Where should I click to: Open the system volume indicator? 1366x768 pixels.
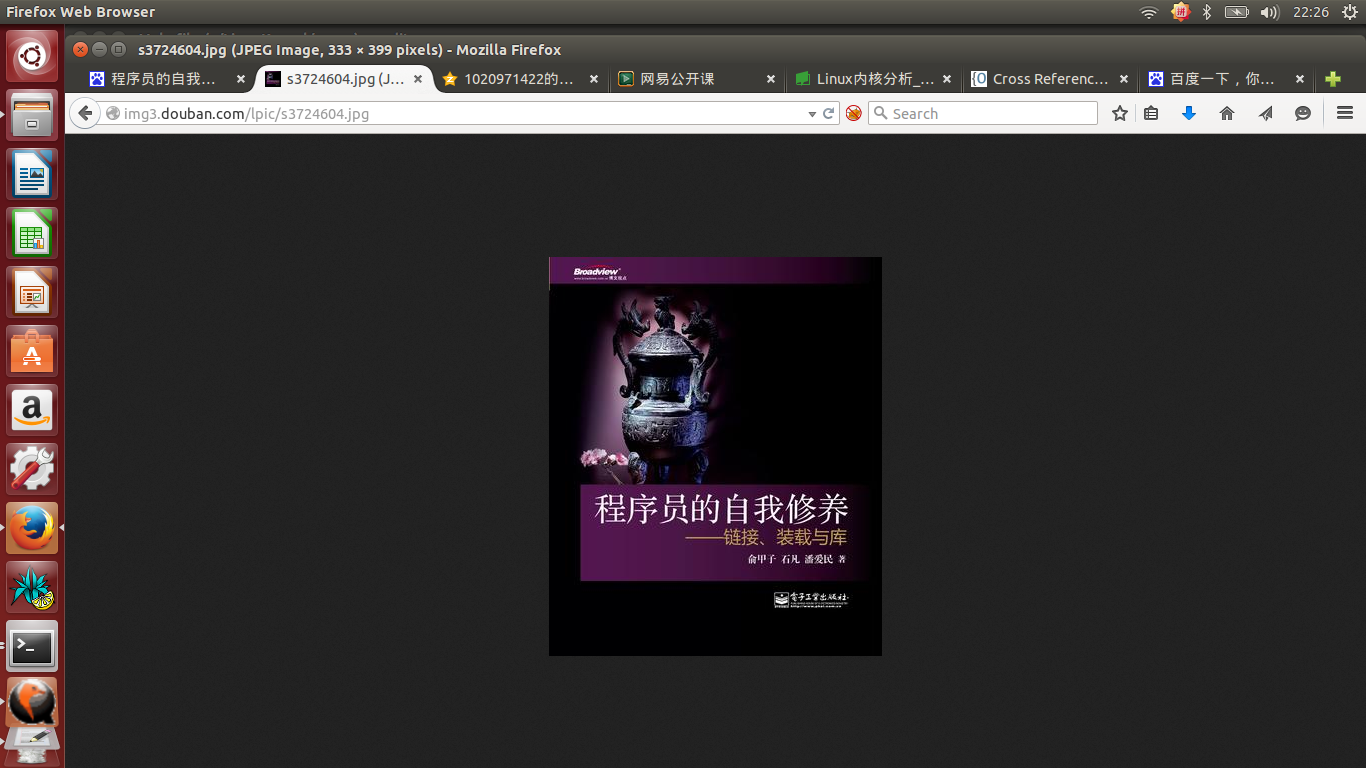pos(1269,12)
